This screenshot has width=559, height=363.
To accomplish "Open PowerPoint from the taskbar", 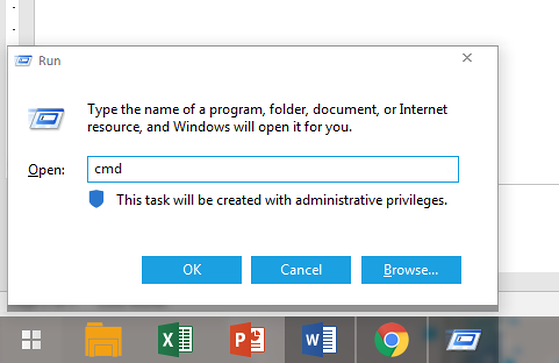I will click(247, 339).
